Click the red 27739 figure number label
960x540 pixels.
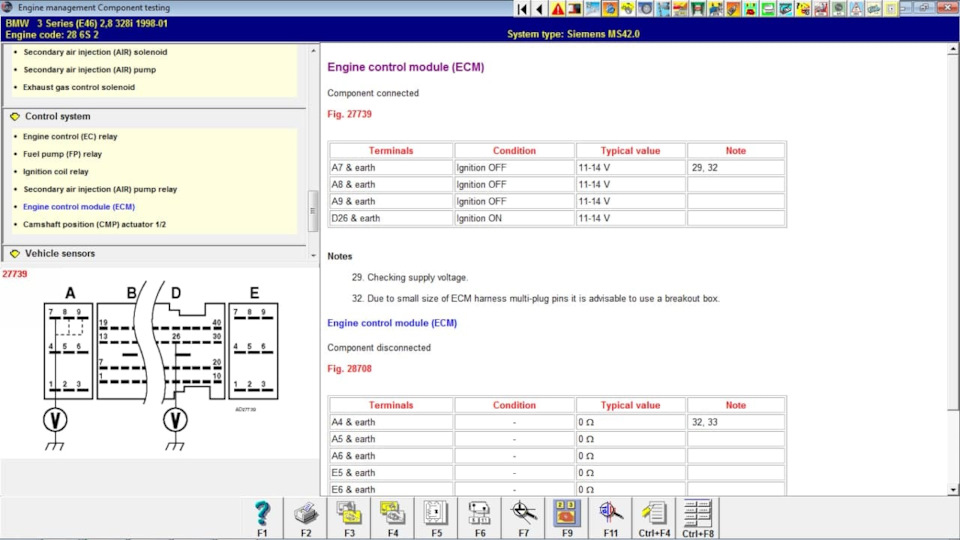pos(15,274)
